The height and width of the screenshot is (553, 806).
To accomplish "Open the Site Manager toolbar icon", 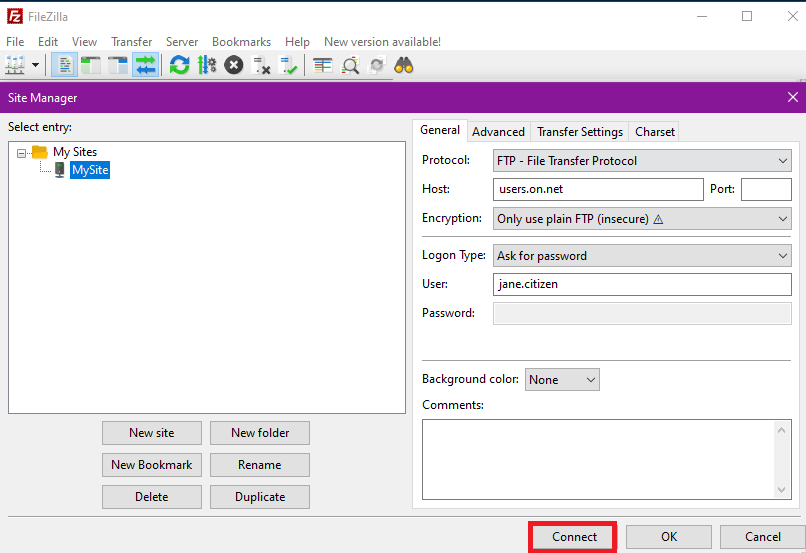I will (x=15, y=65).
